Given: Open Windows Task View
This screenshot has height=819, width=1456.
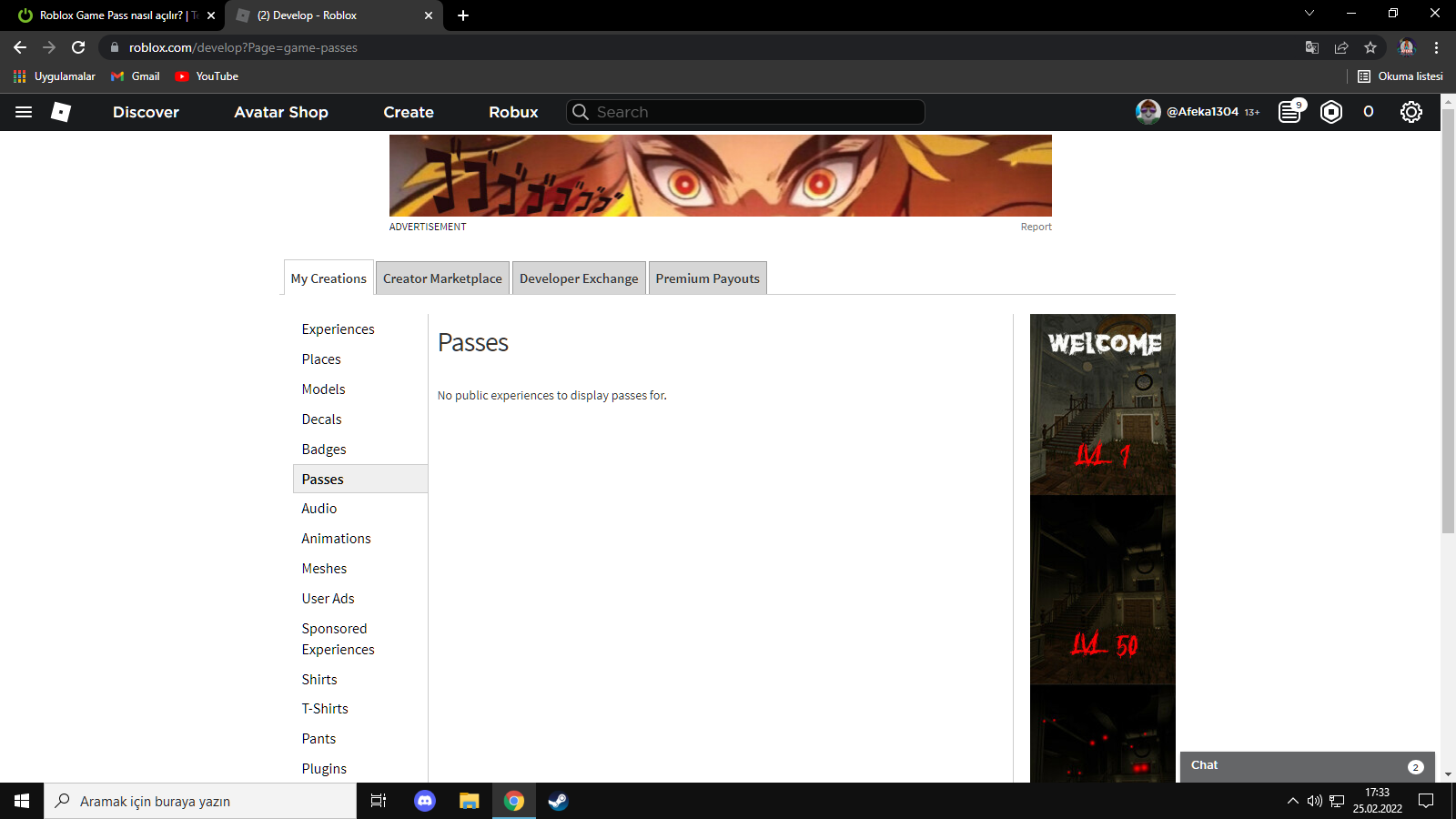Looking at the screenshot, I should point(379,801).
